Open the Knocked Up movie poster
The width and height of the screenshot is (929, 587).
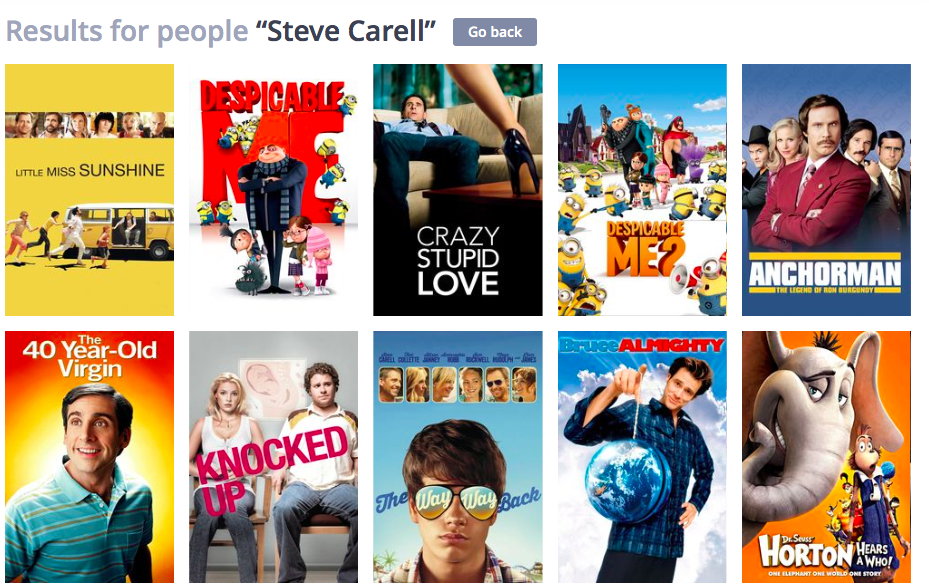point(274,457)
